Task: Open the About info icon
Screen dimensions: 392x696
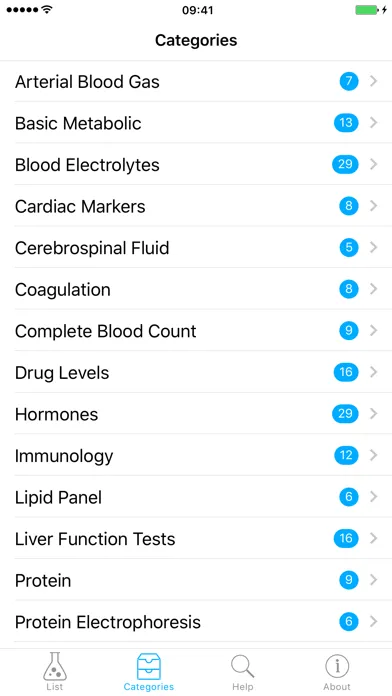Action: (x=337, y=666)
